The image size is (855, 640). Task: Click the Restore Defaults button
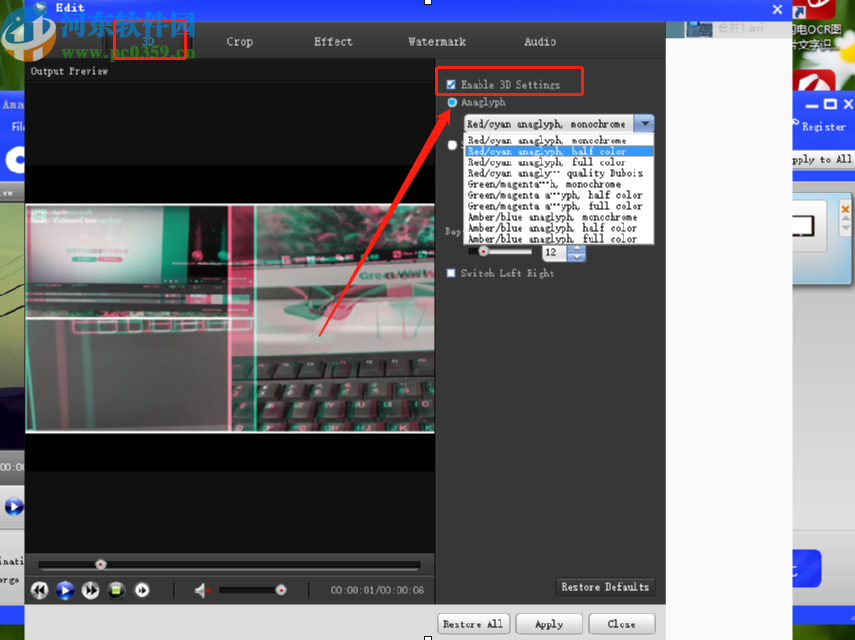[x=605, y=587]
